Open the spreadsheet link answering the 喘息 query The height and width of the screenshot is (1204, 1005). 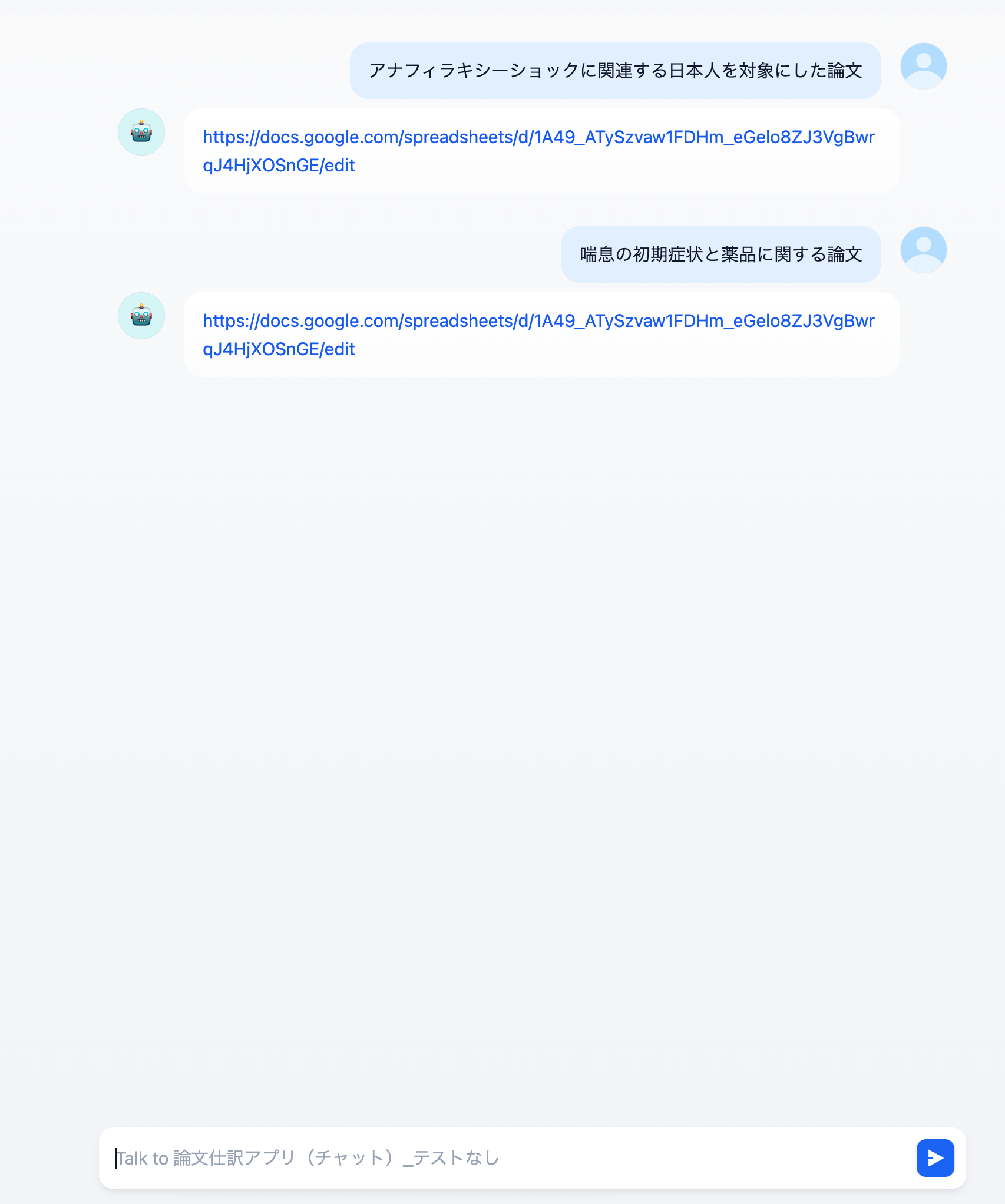coord(538,335)
